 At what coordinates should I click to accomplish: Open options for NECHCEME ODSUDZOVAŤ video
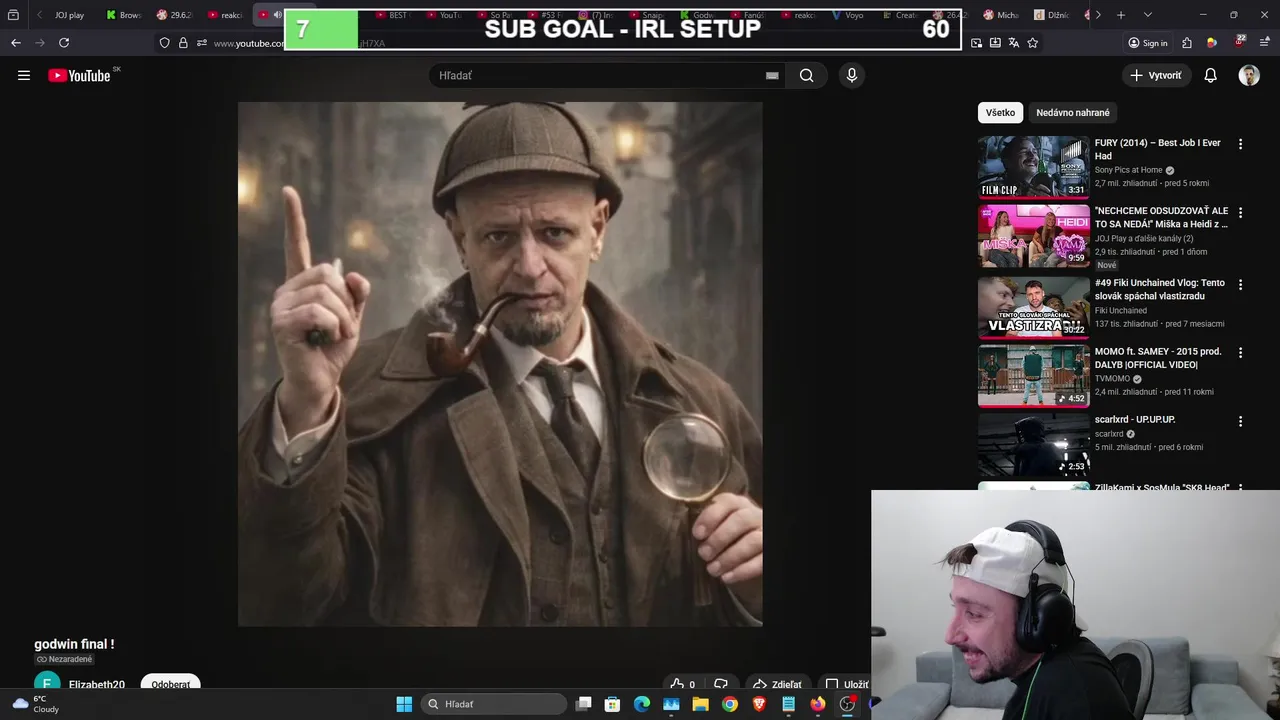click(x=1240, y=213)
